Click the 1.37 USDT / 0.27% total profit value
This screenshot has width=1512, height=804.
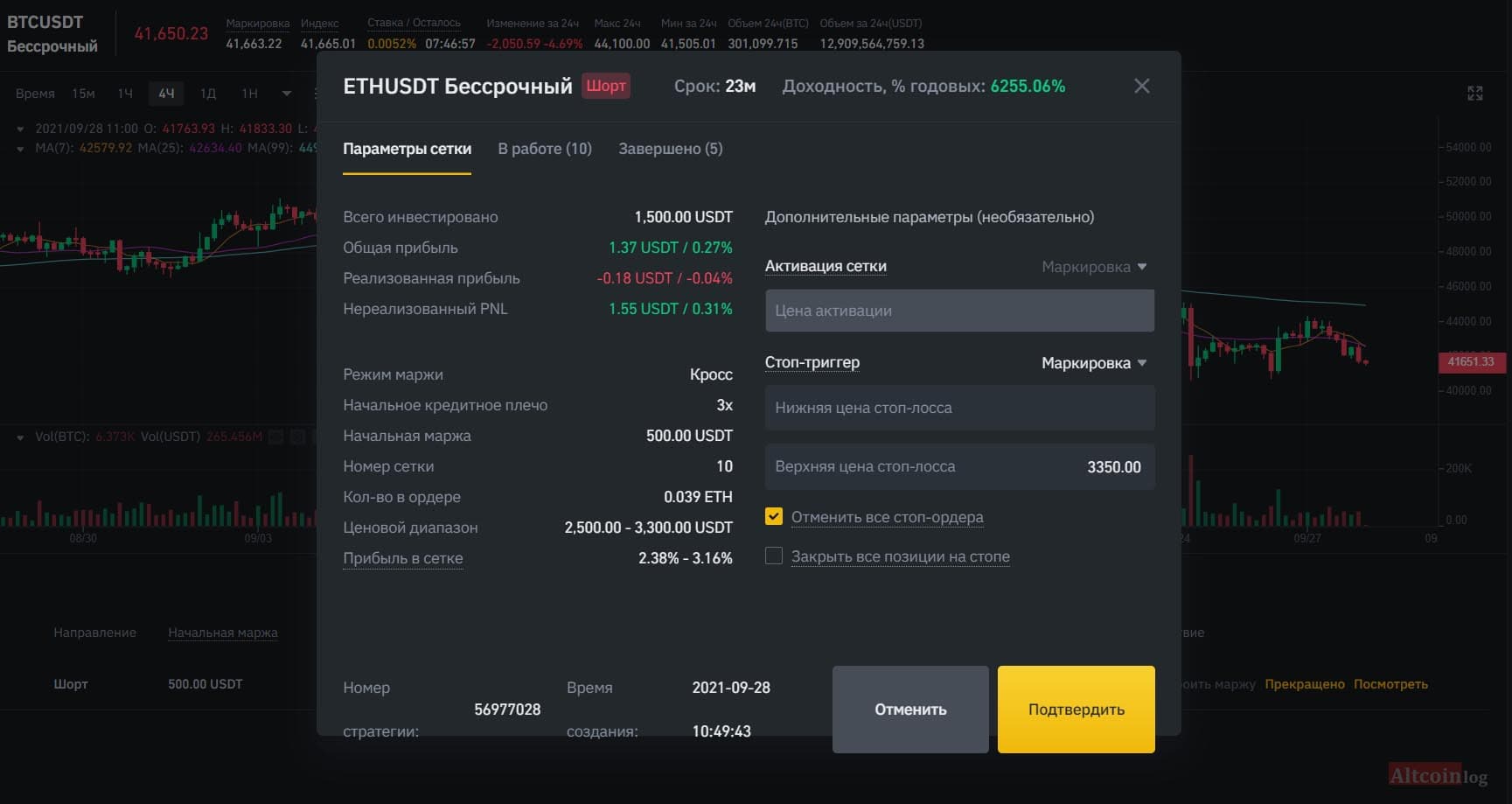[x=671, y=248]
